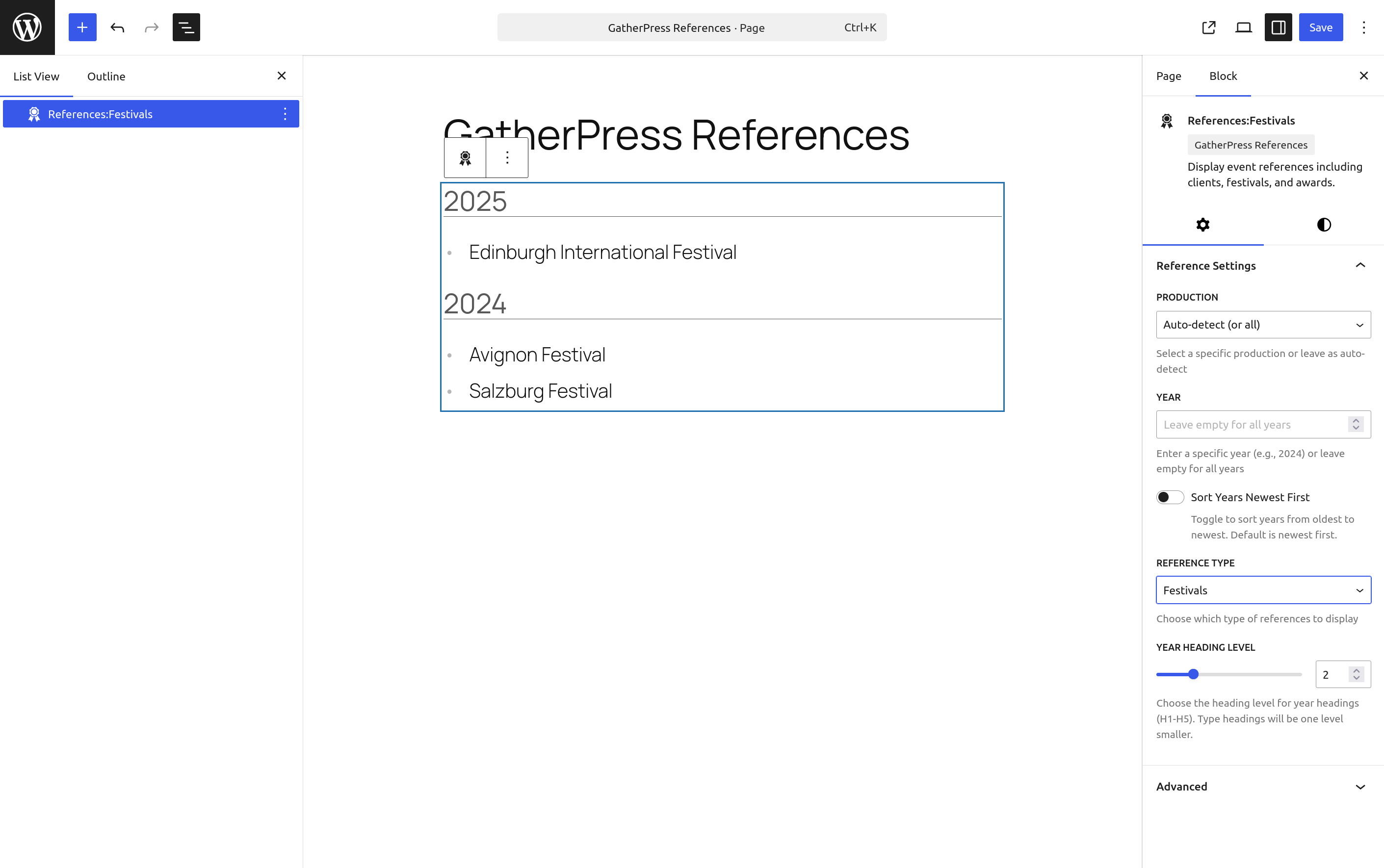Adjust the Year Heading Level slider
Image resolution: width=1384 pixels, height=868 pixels.
tap(1228, 674)
